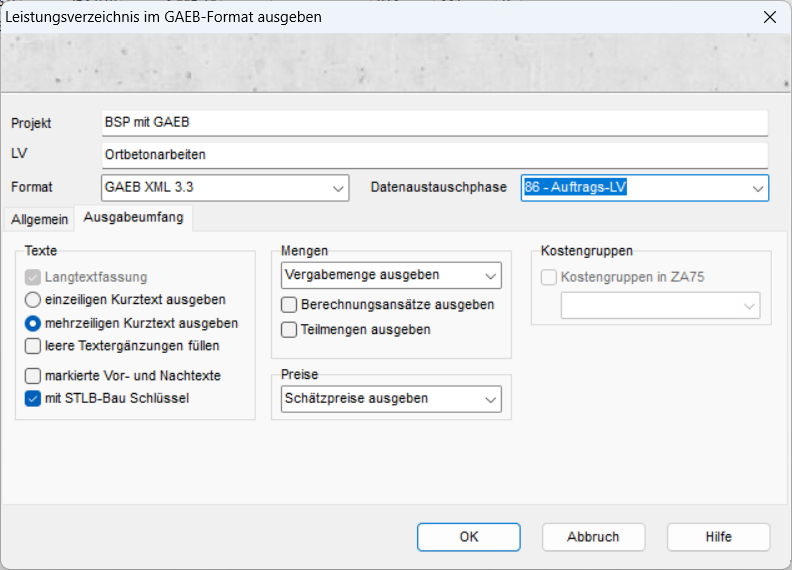Click the disabled Kostengruppen dropdown arrow
The height and width of the screenshot is (570, 792).
click(x=749, y=307)
